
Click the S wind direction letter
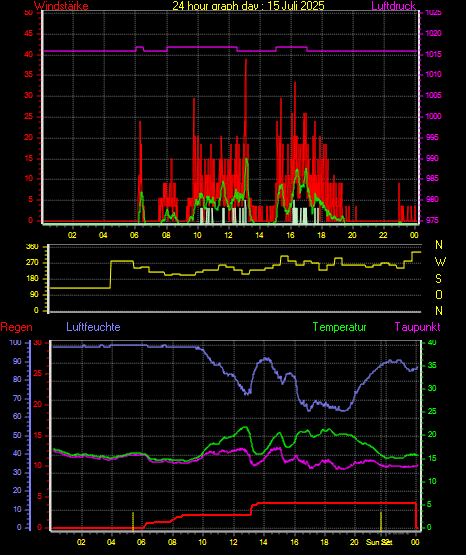tap(438, 279)
